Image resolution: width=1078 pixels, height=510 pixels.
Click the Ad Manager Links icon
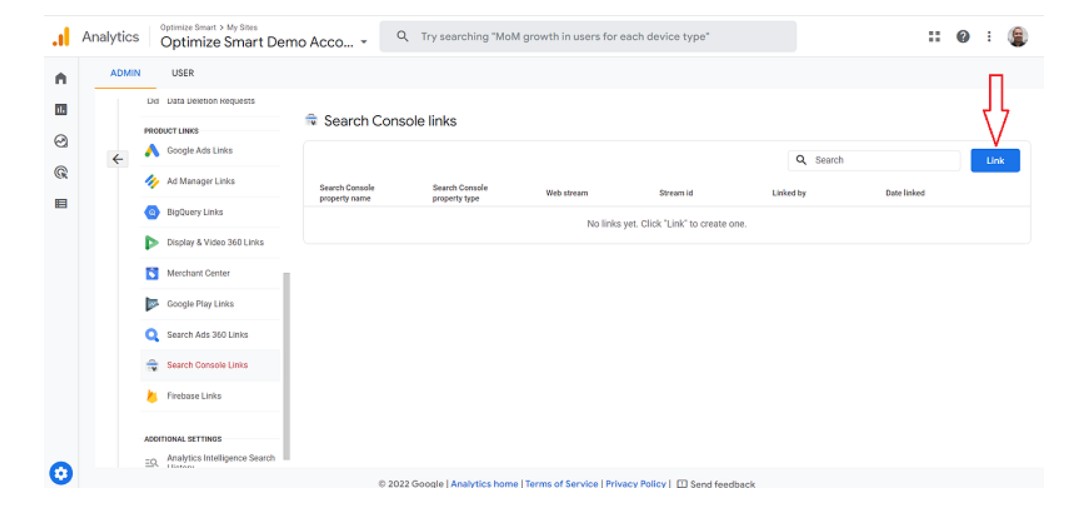click(x=152, y=181)
